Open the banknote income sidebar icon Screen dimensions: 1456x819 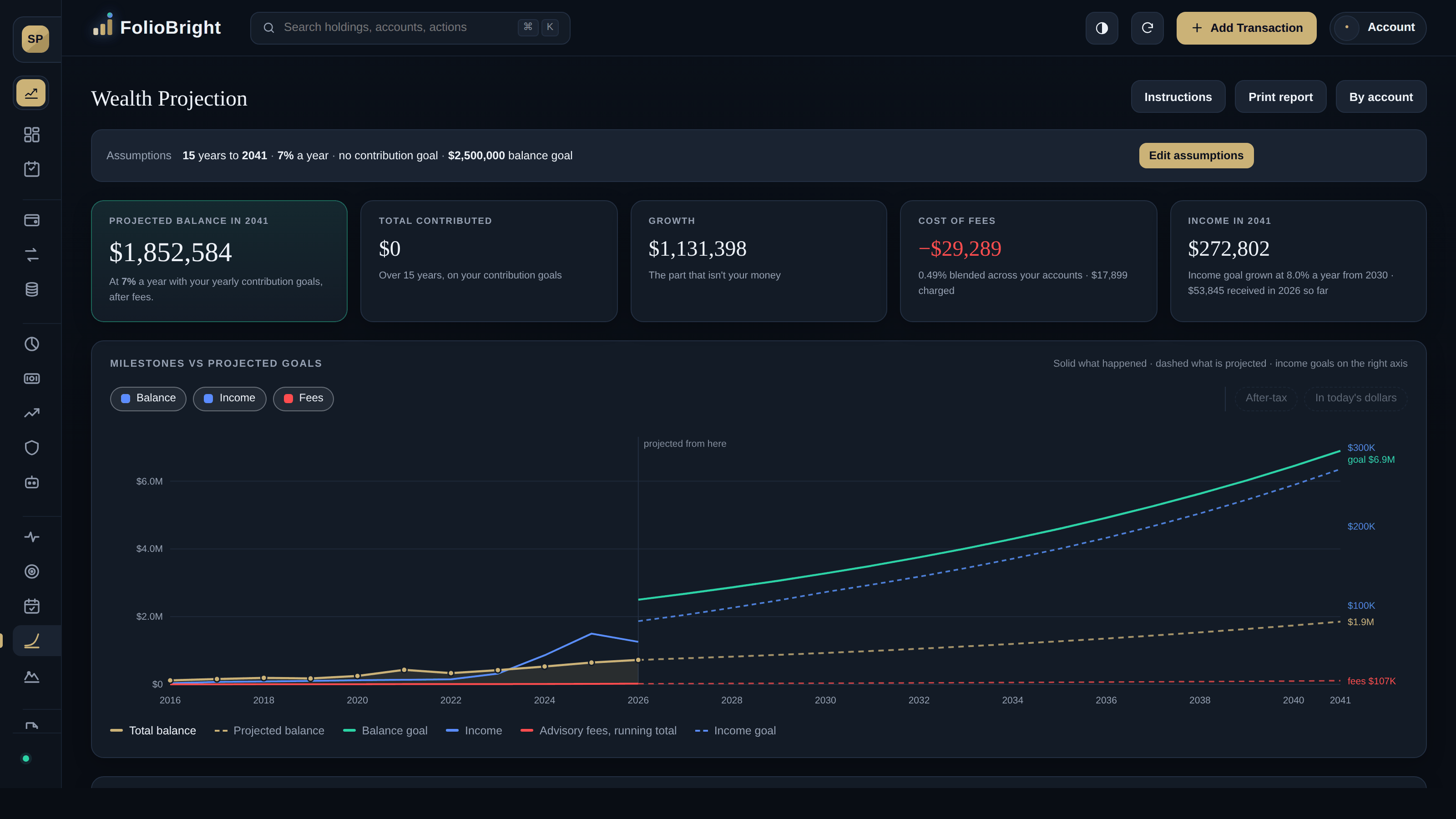click(32, 379)
